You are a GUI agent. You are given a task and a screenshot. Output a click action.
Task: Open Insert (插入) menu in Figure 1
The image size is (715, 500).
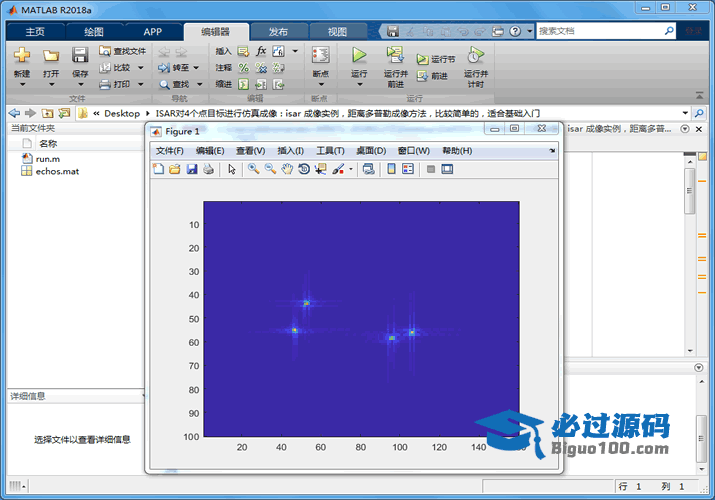coord(290,151)
